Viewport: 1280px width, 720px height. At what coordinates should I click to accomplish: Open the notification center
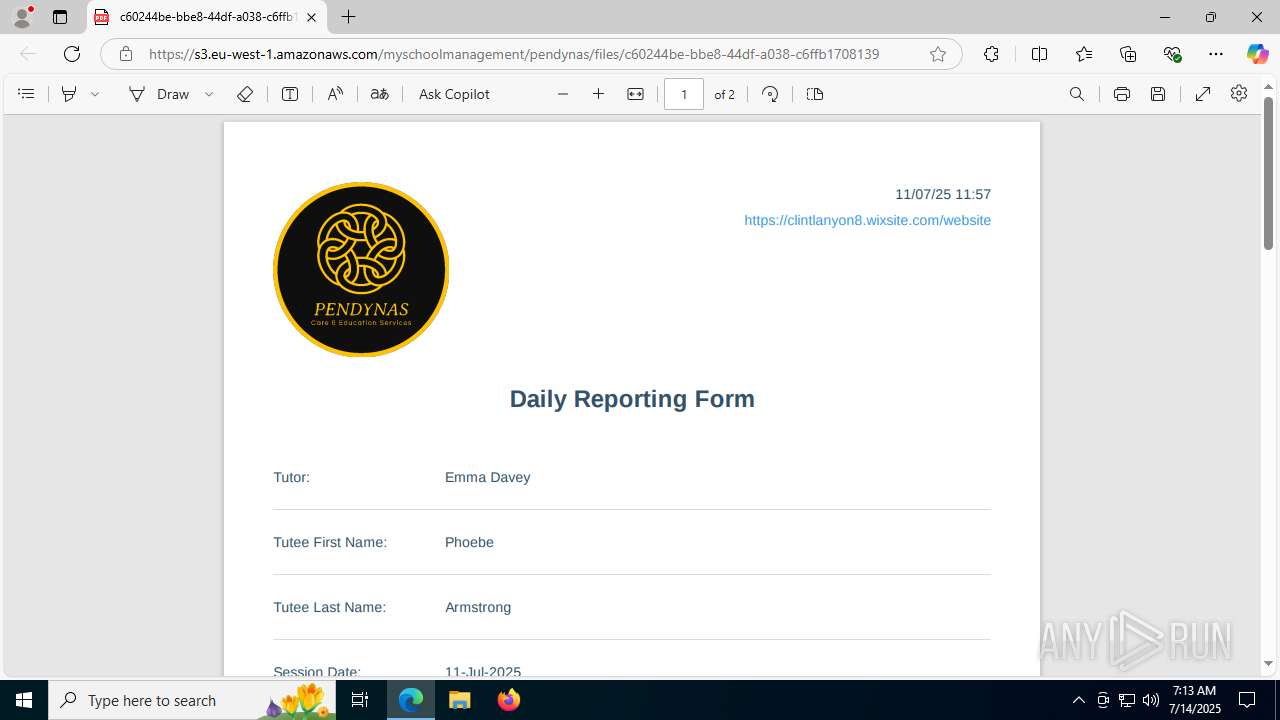pos(1247,700)
